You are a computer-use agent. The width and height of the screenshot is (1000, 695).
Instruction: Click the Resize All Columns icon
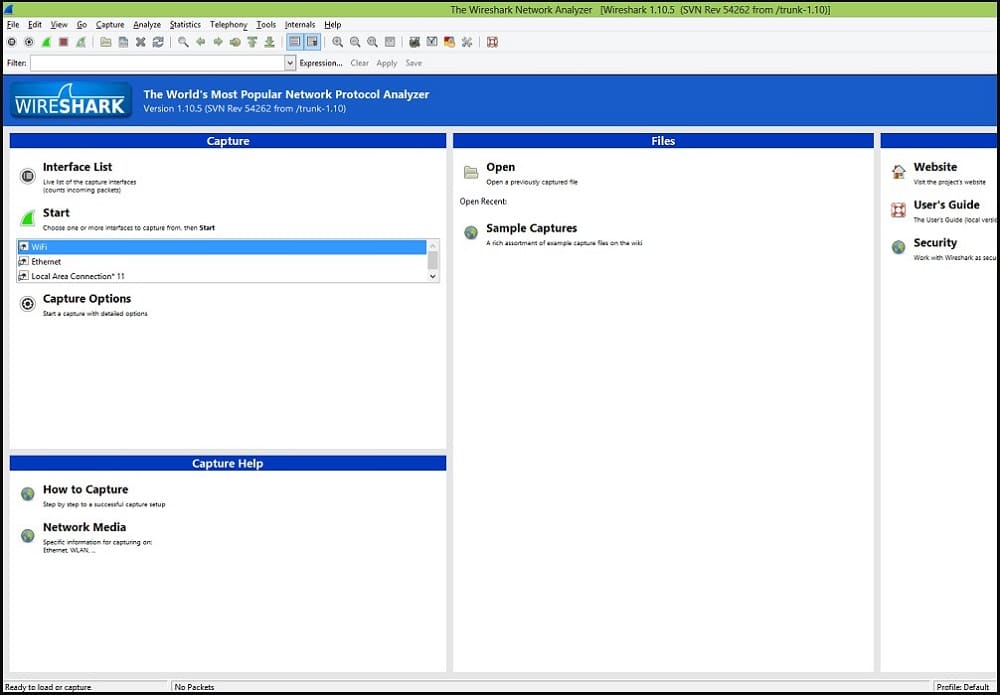point(389,42)
